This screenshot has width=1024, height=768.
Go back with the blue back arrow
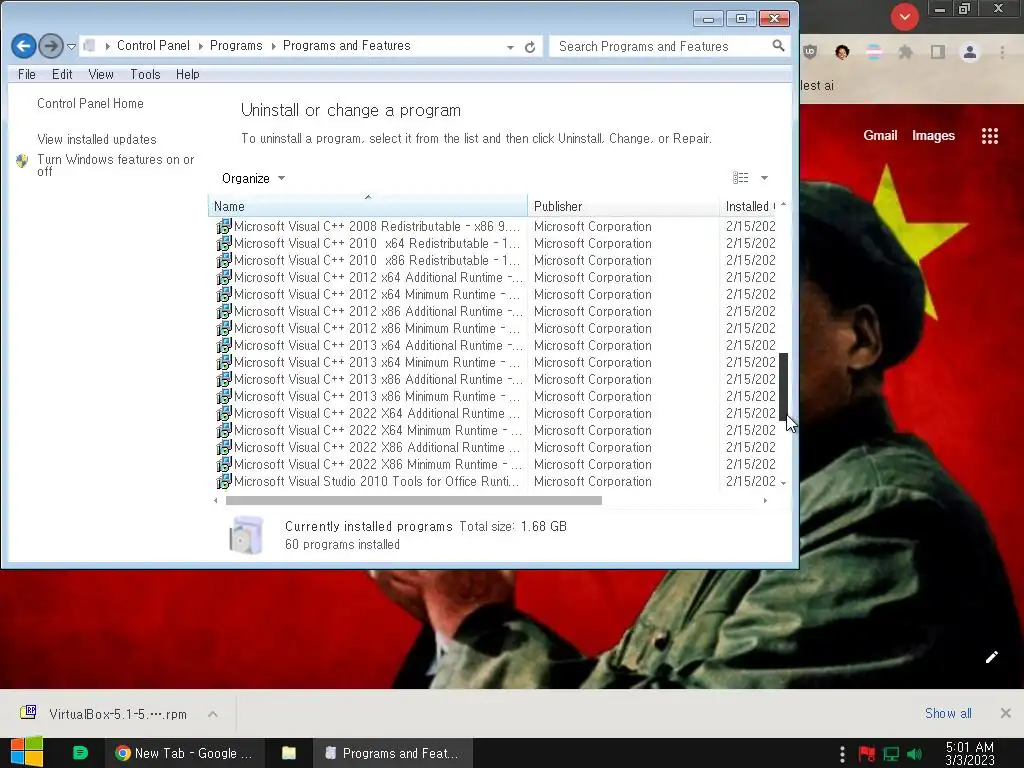24,46
